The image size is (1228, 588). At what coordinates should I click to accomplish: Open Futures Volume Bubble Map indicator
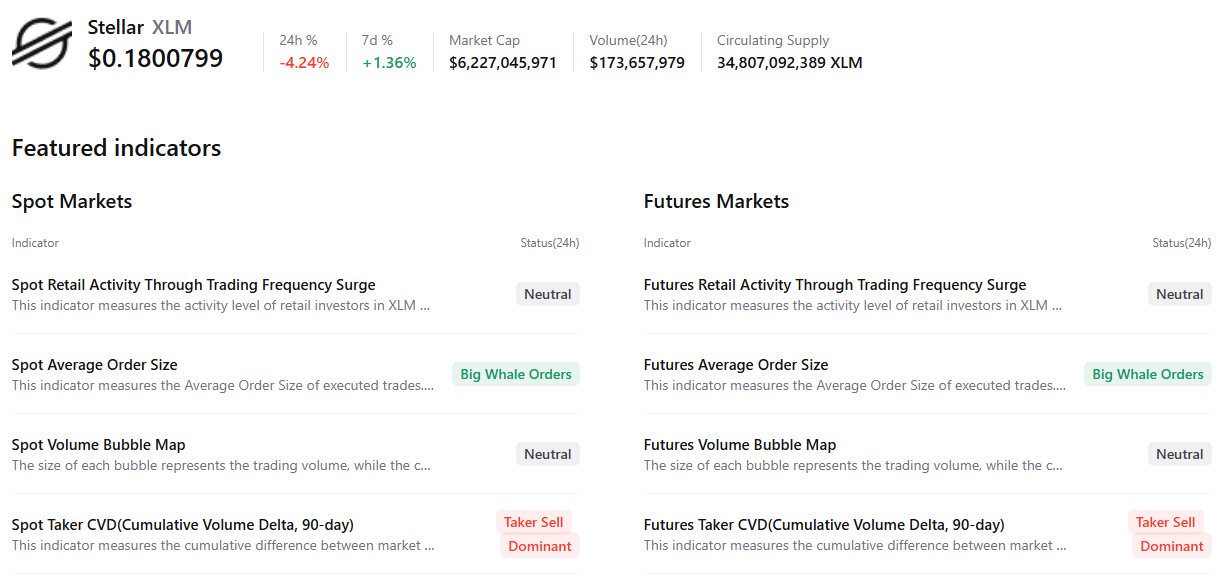point(740,445)
